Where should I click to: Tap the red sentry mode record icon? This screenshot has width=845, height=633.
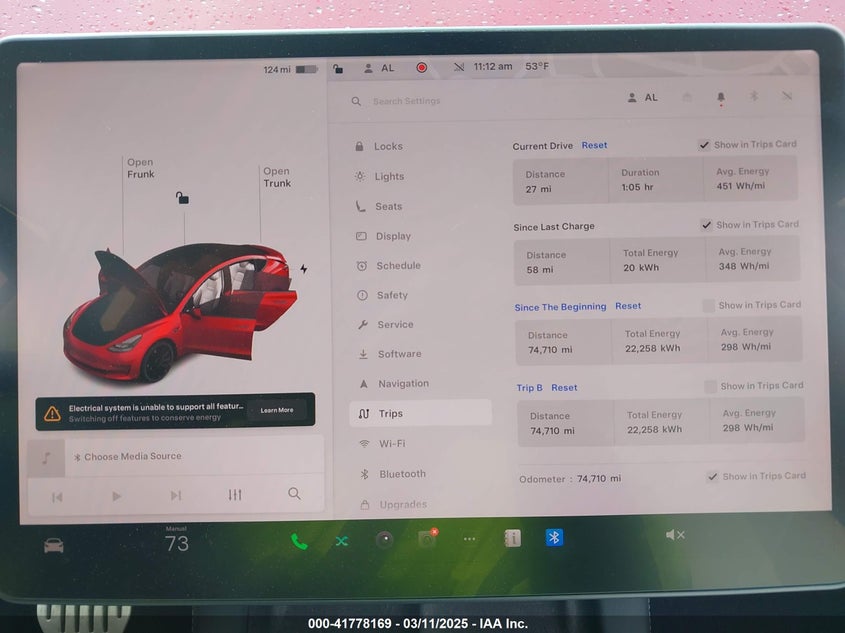[422, 68]
